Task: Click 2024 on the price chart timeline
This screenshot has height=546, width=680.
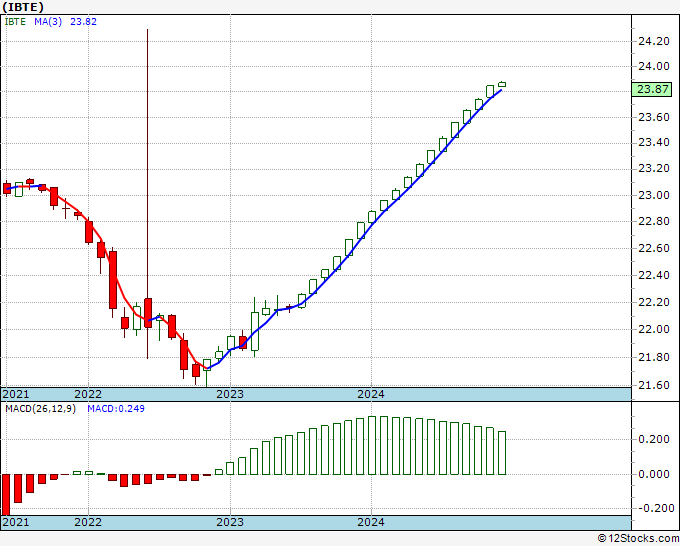Action: coord(371,394)
